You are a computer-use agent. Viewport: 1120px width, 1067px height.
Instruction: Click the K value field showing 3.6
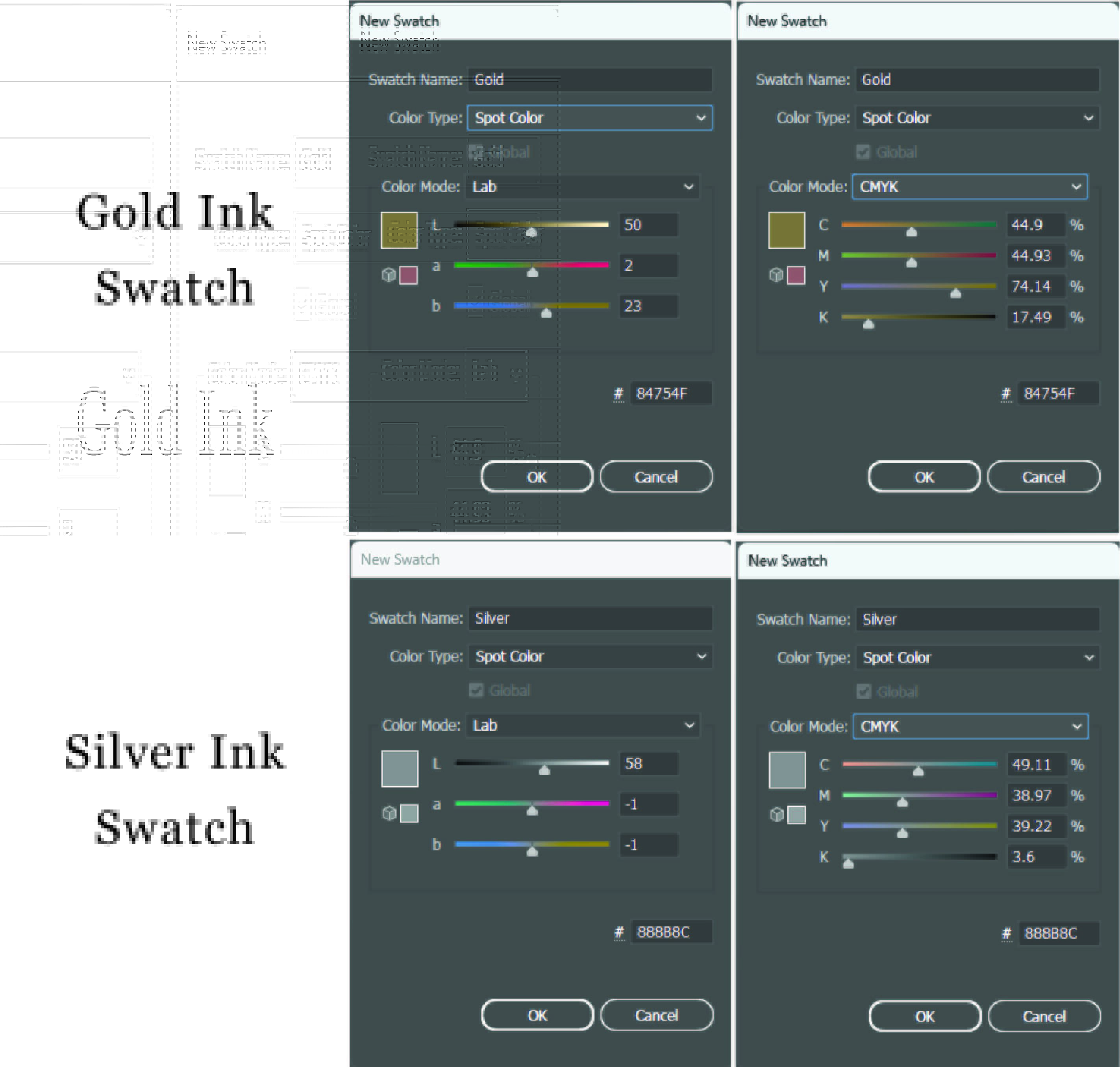tap(1036, 857)
